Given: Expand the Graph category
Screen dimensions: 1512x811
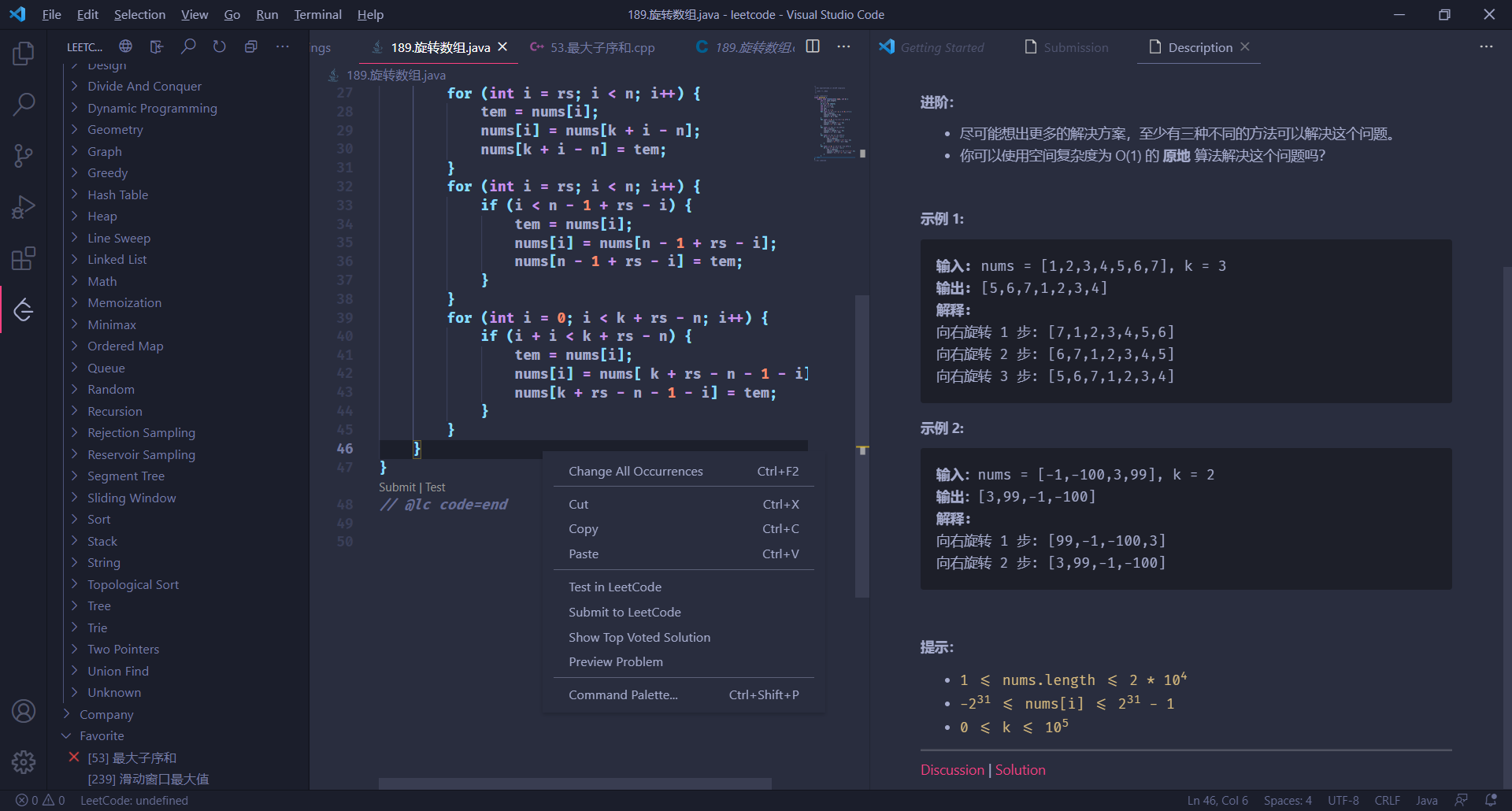Looking at the screenshot, I should 104,151.
